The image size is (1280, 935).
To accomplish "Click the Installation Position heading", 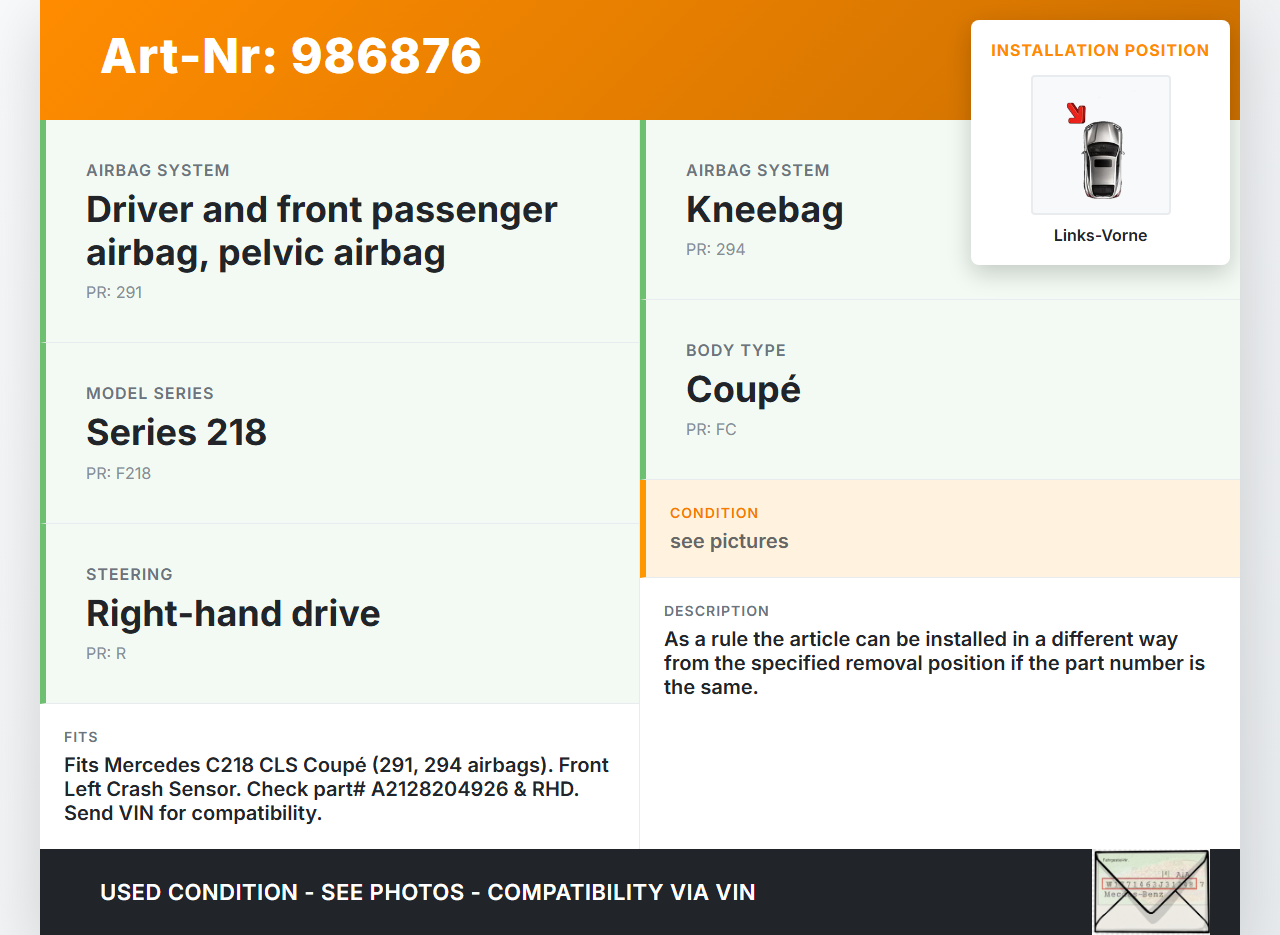I will pyautogui.click(x=1100, y=51).
